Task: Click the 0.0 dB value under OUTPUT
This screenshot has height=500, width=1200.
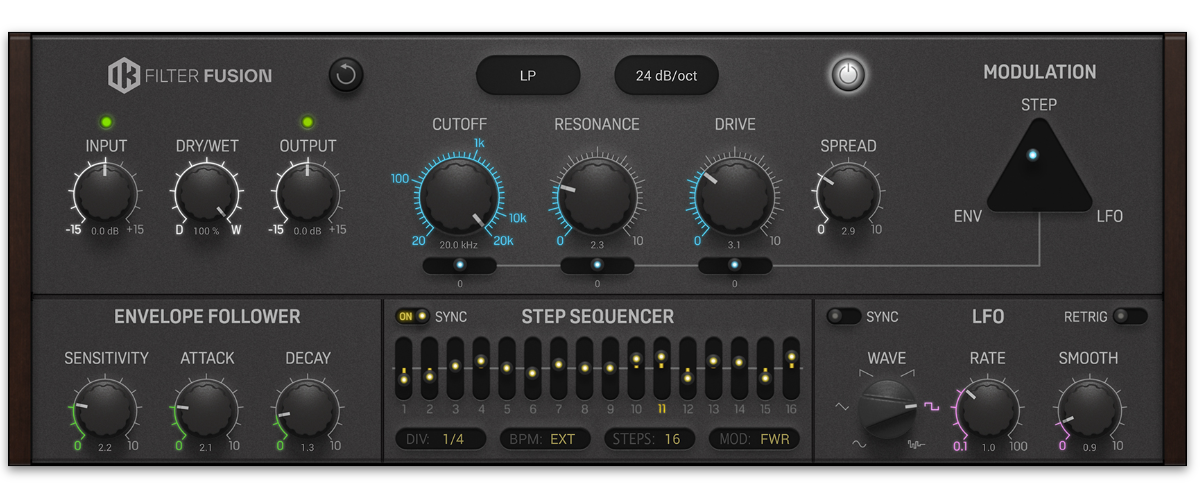Action: [307, 231]
